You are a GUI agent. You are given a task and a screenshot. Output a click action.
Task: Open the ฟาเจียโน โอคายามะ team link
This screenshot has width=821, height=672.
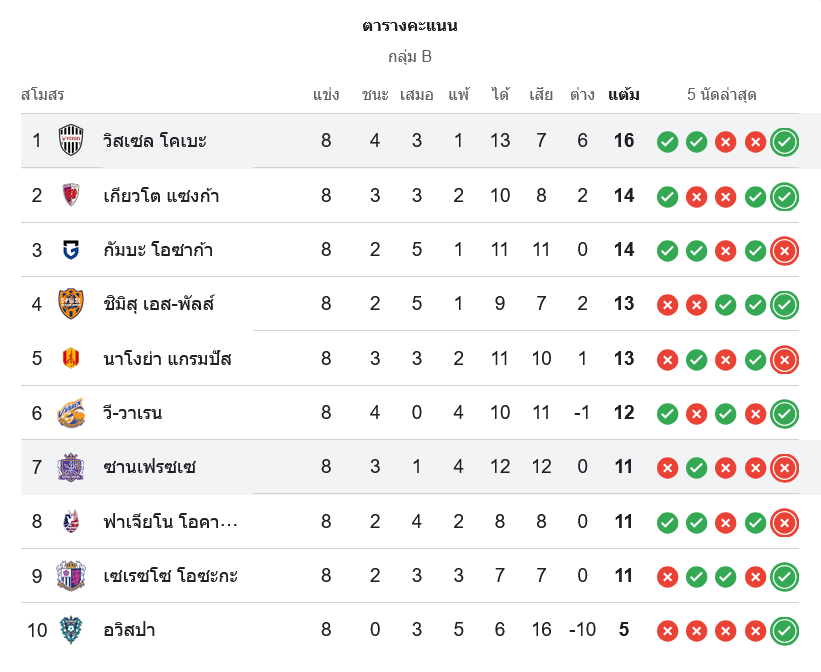(170, 522)
